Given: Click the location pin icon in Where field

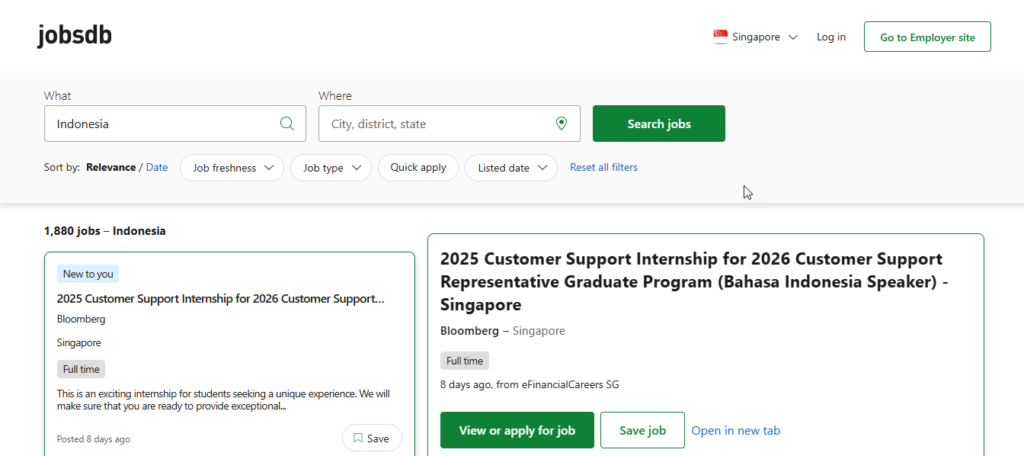Looking at the screenshot, I should (x=561, y=123).
